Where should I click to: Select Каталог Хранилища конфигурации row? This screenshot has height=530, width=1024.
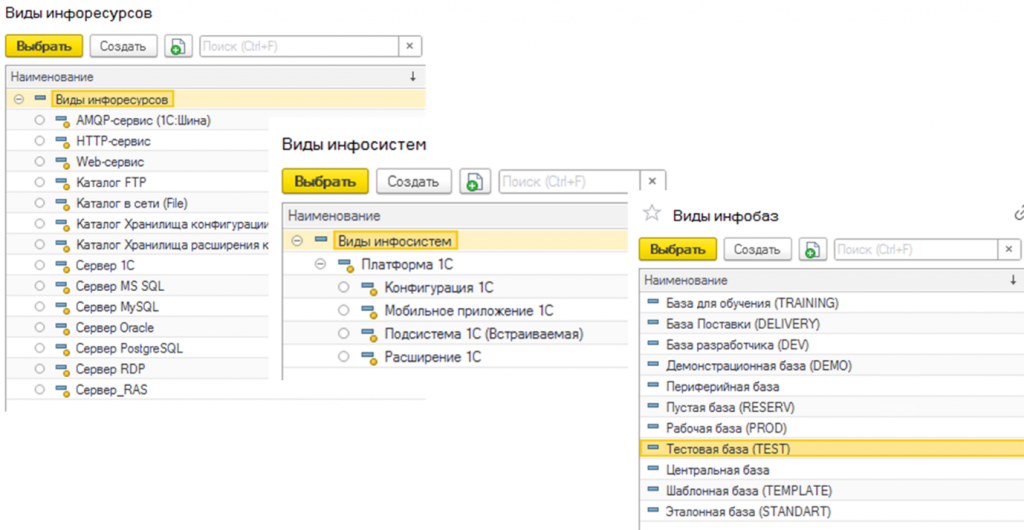(x=172, y=224)
